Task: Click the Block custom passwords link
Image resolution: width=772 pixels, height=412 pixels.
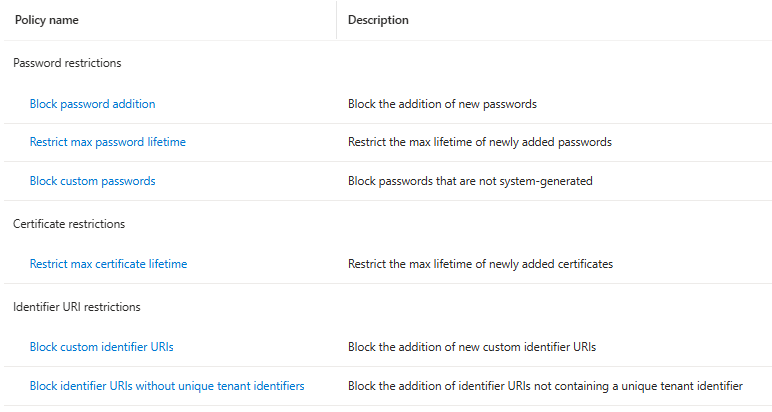Action: coord(92,181)
